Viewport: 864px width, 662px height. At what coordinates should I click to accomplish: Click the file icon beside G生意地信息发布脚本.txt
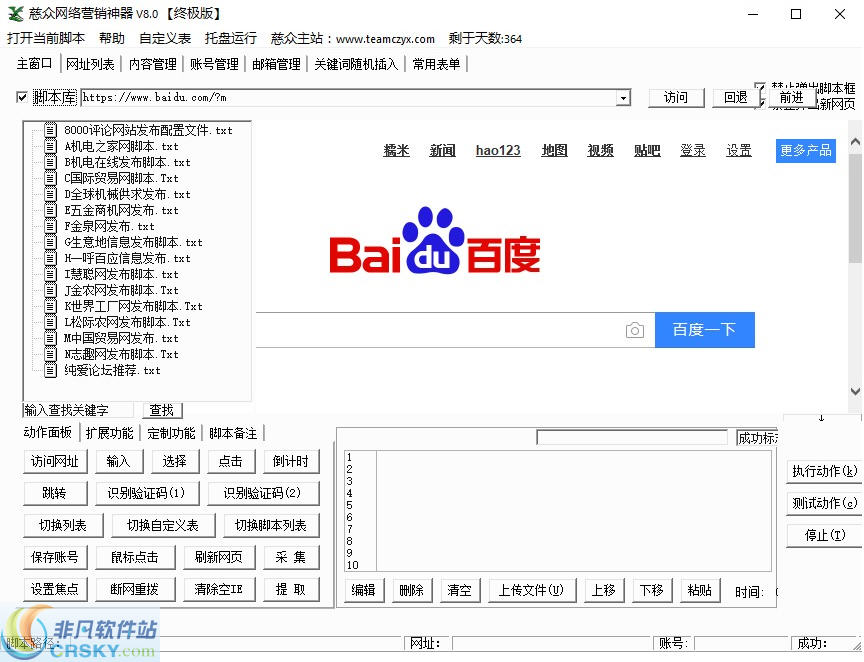click(x=50, y=242)
